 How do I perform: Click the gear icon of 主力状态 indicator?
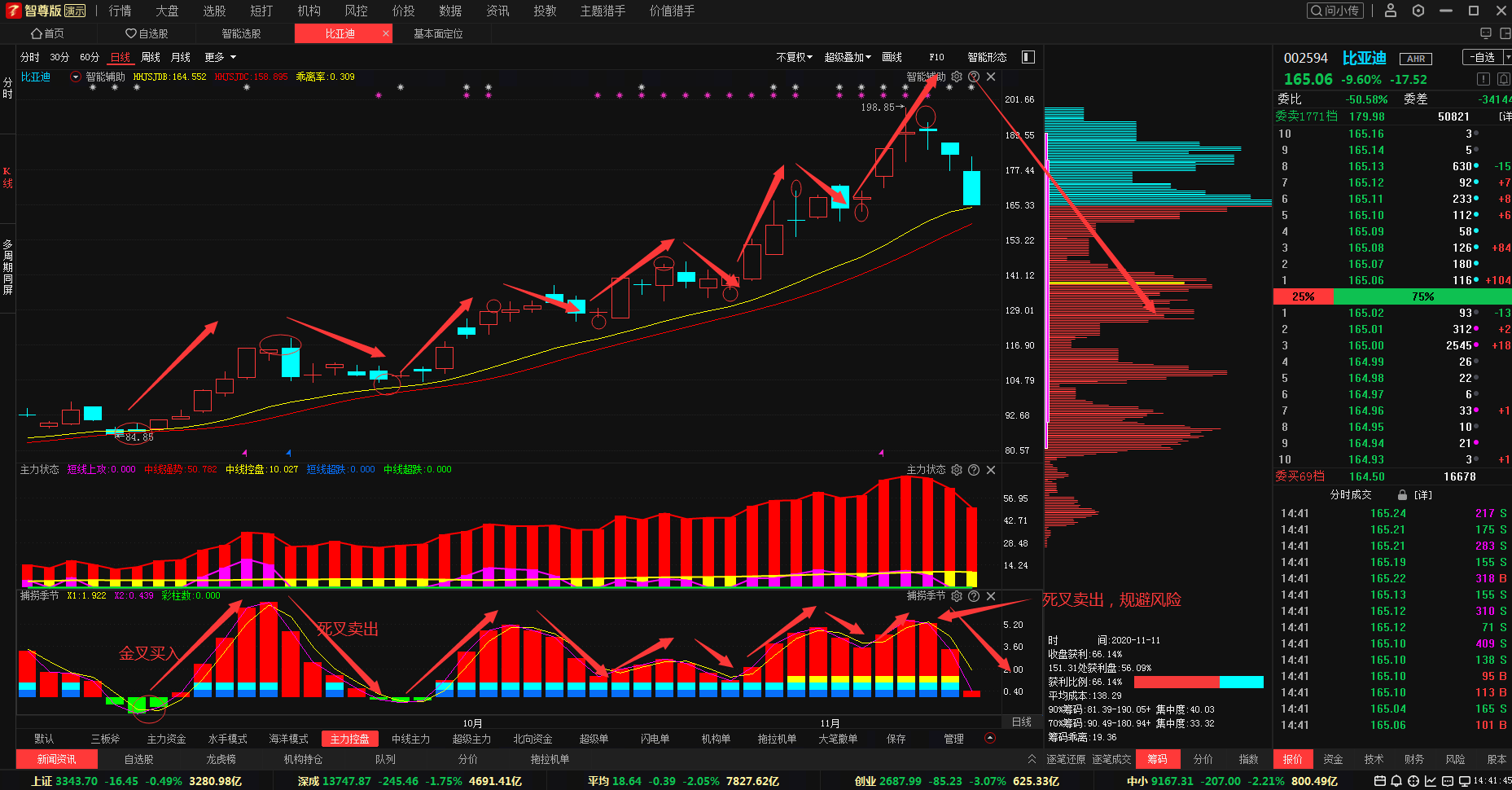coord(957,470)
